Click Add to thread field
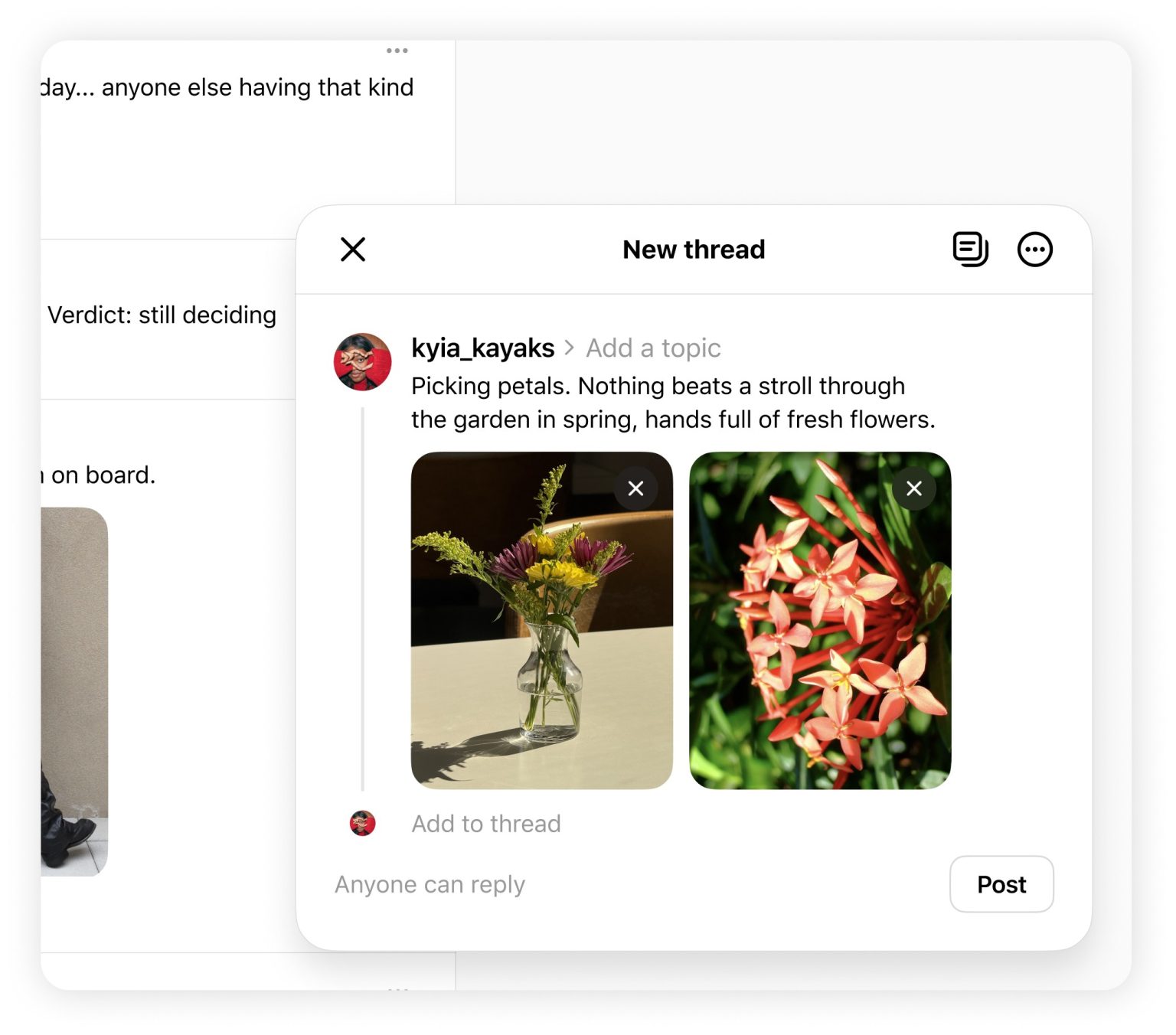 click(486, 824)
